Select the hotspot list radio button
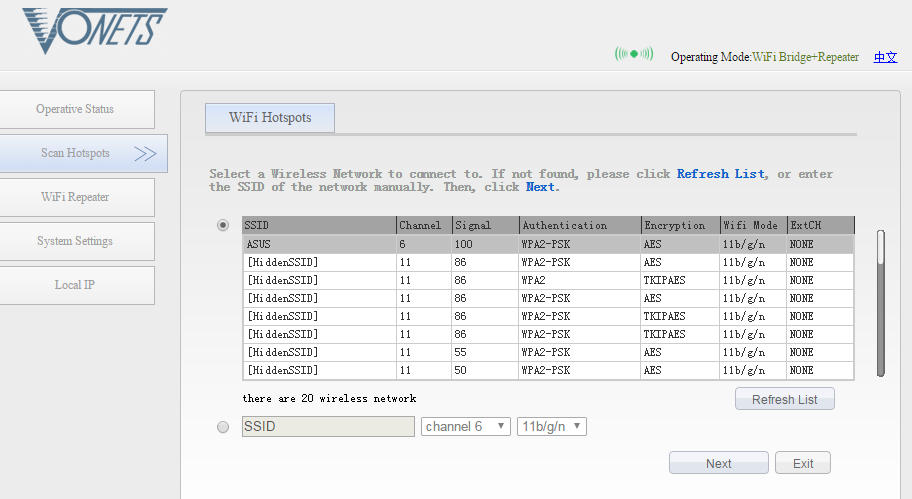Screen dimensions: 912x499 pos(223,224)
